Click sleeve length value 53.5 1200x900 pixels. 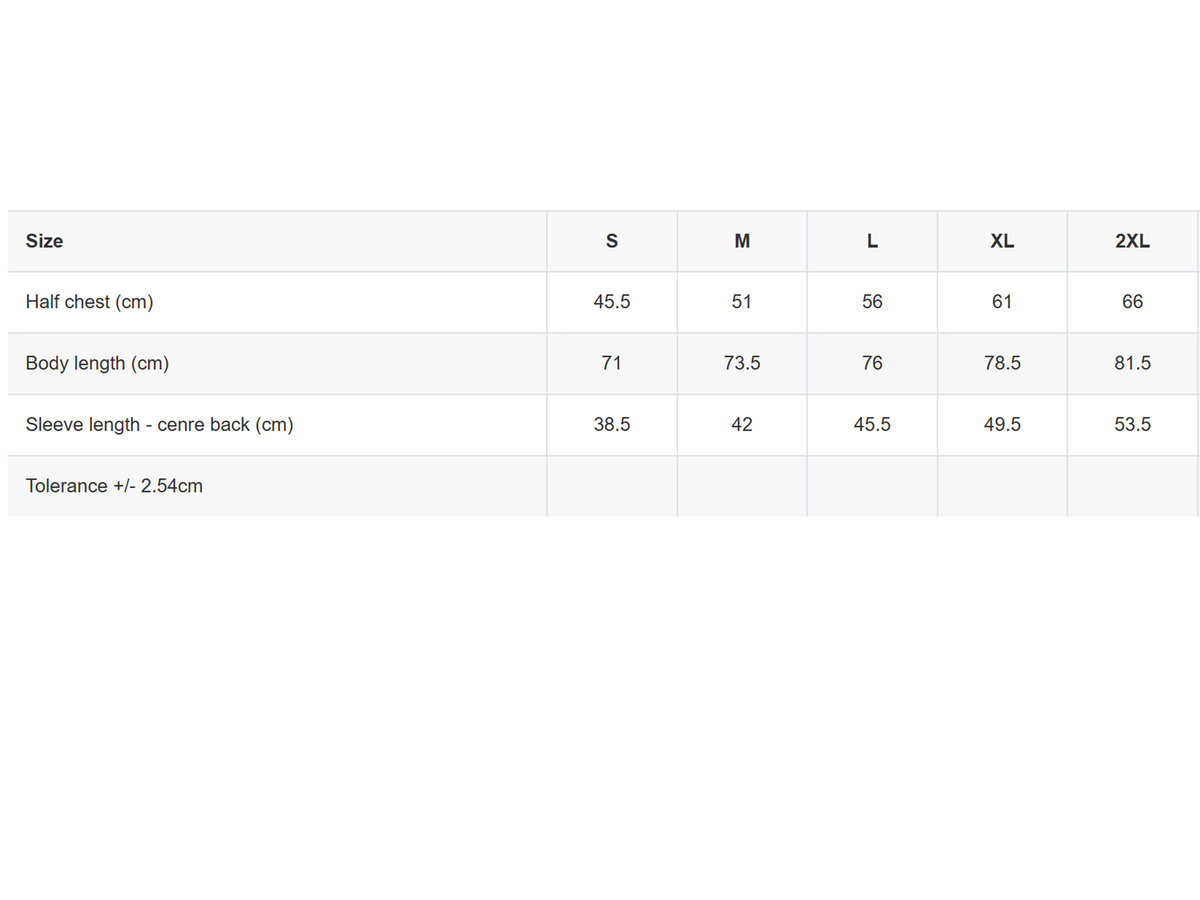pyautogui.click(x=1132, y=424)
